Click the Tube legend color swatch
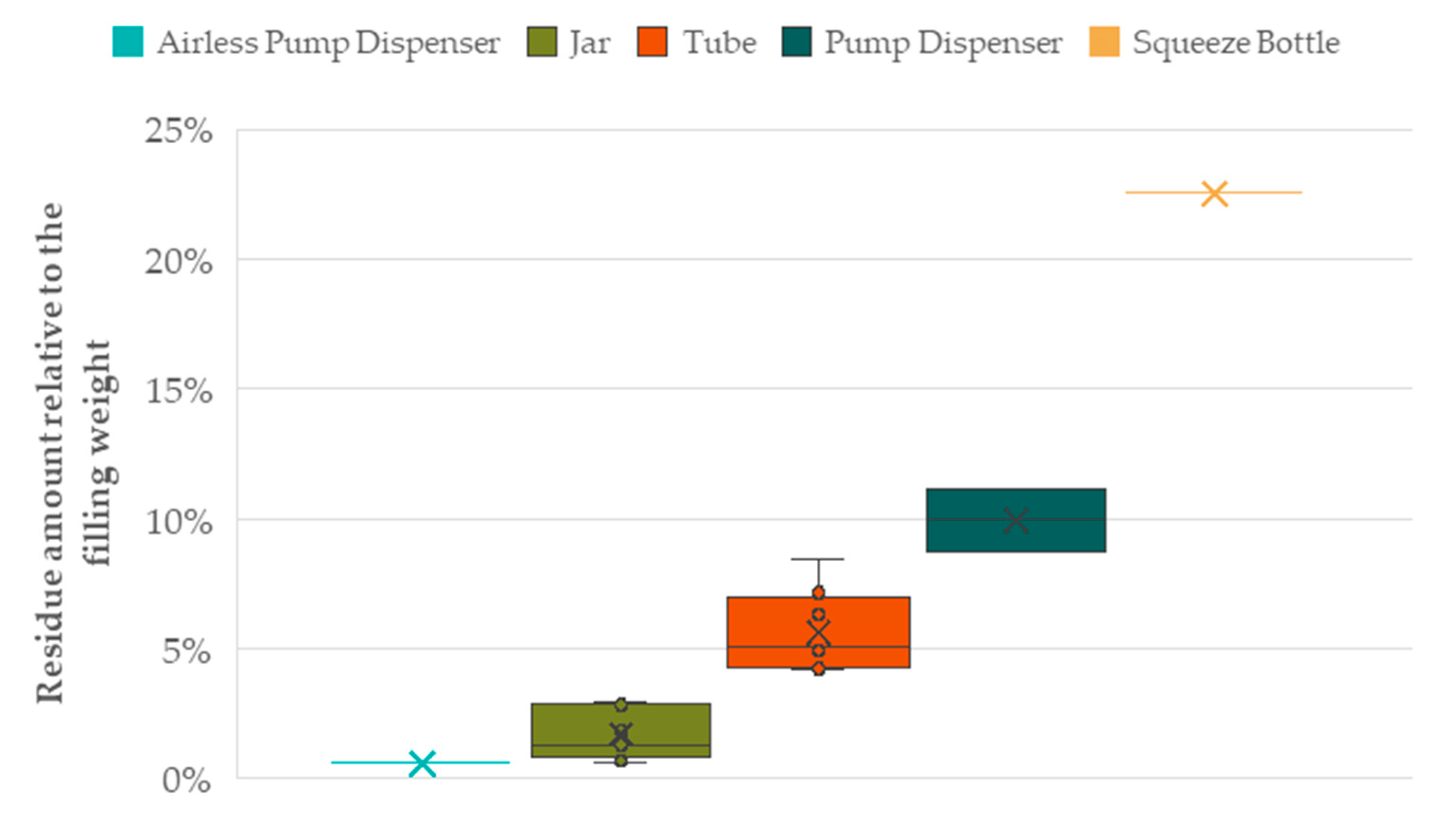Viewport: 1456px width, 828px height. [652, 42]
